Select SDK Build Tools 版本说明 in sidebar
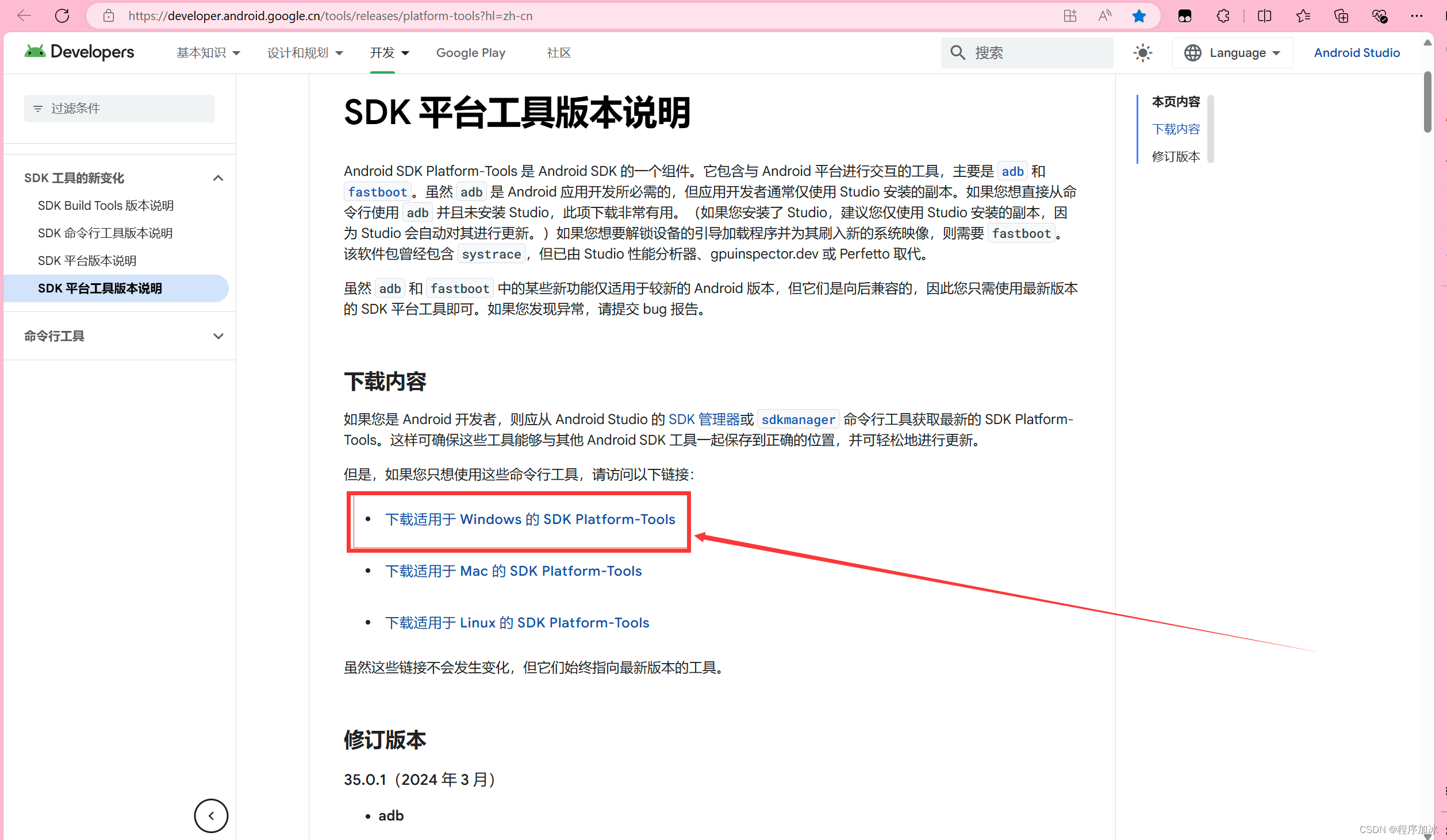 [x=106, y=206]
